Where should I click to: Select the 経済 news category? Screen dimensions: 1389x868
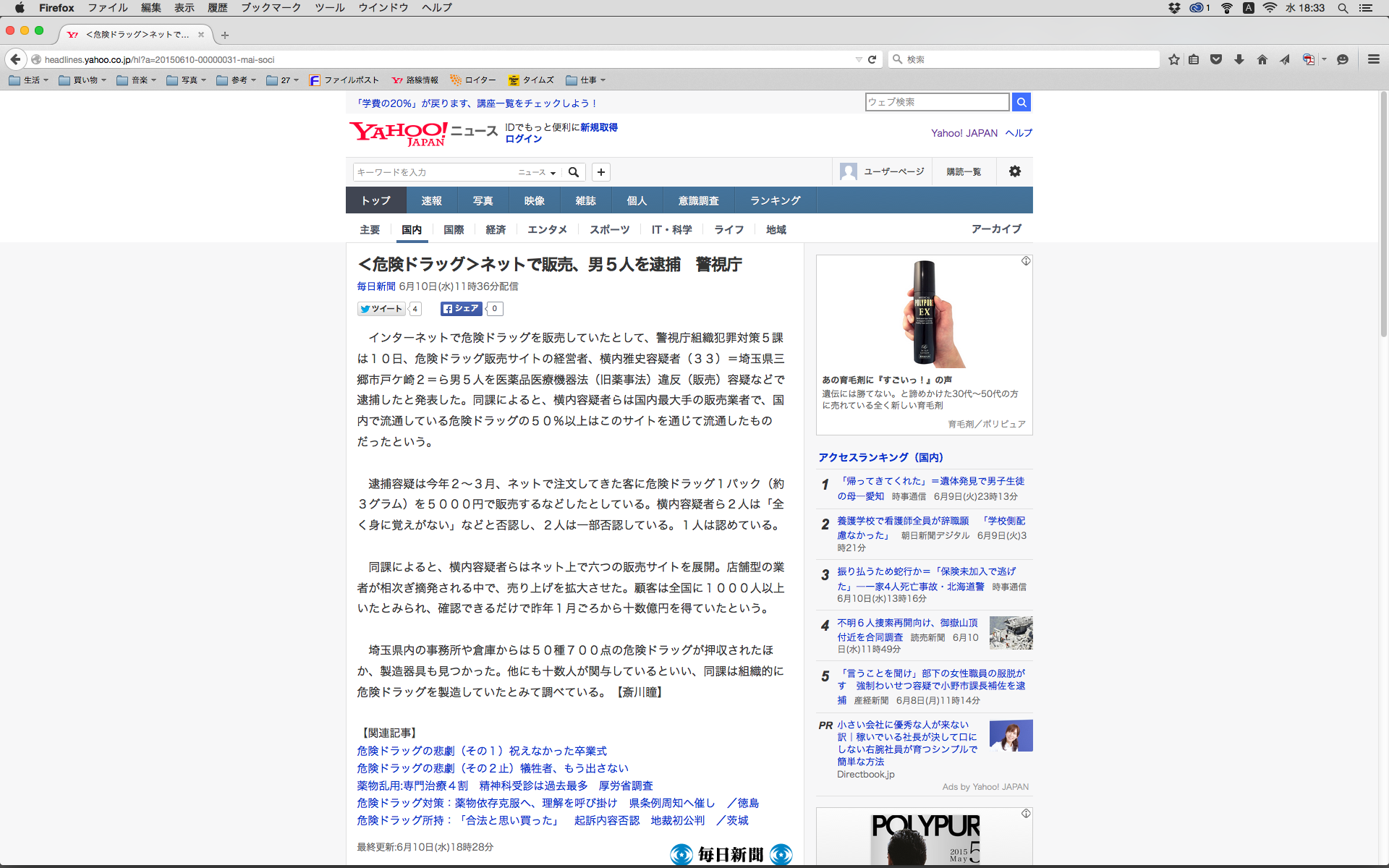click(496, 229)
